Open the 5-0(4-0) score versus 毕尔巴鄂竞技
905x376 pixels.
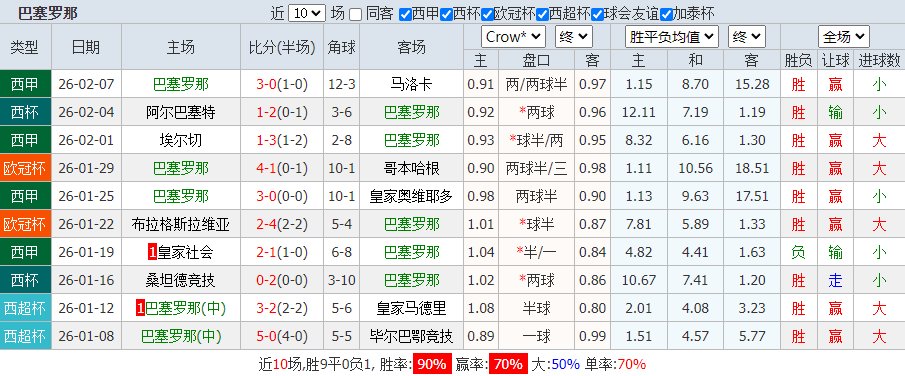point(282,336)
